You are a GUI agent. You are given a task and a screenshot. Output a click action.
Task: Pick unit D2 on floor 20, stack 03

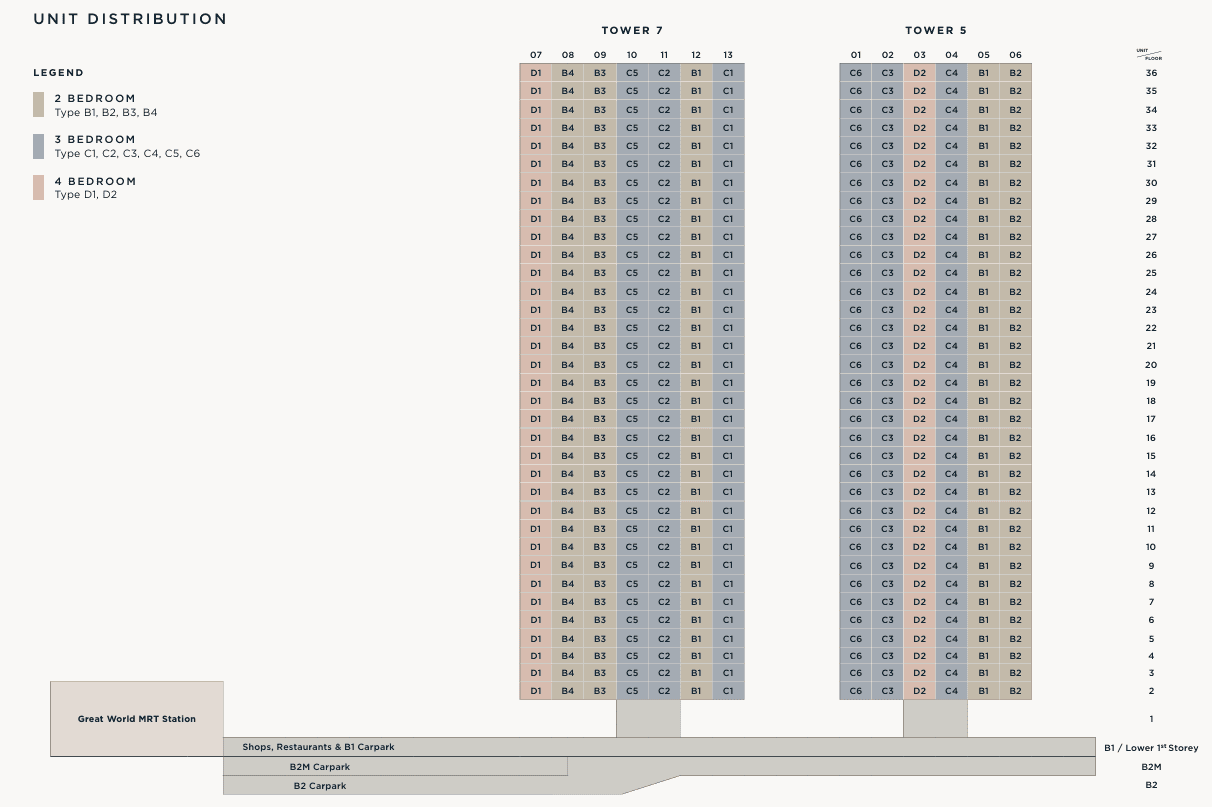(920, 365)
